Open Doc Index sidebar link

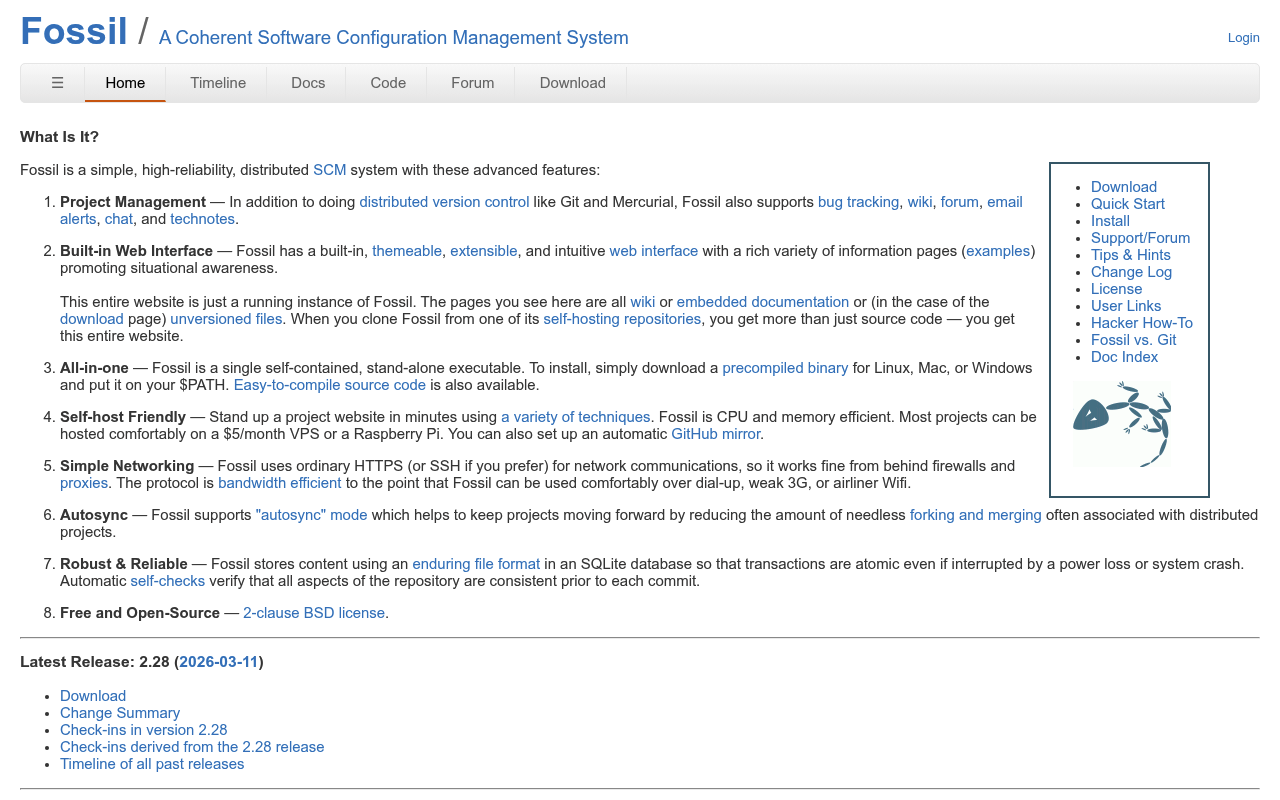1125,357
